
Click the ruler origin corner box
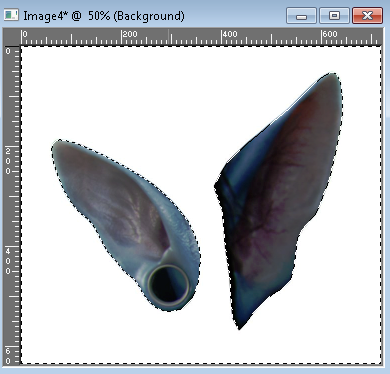click(12, 37)
